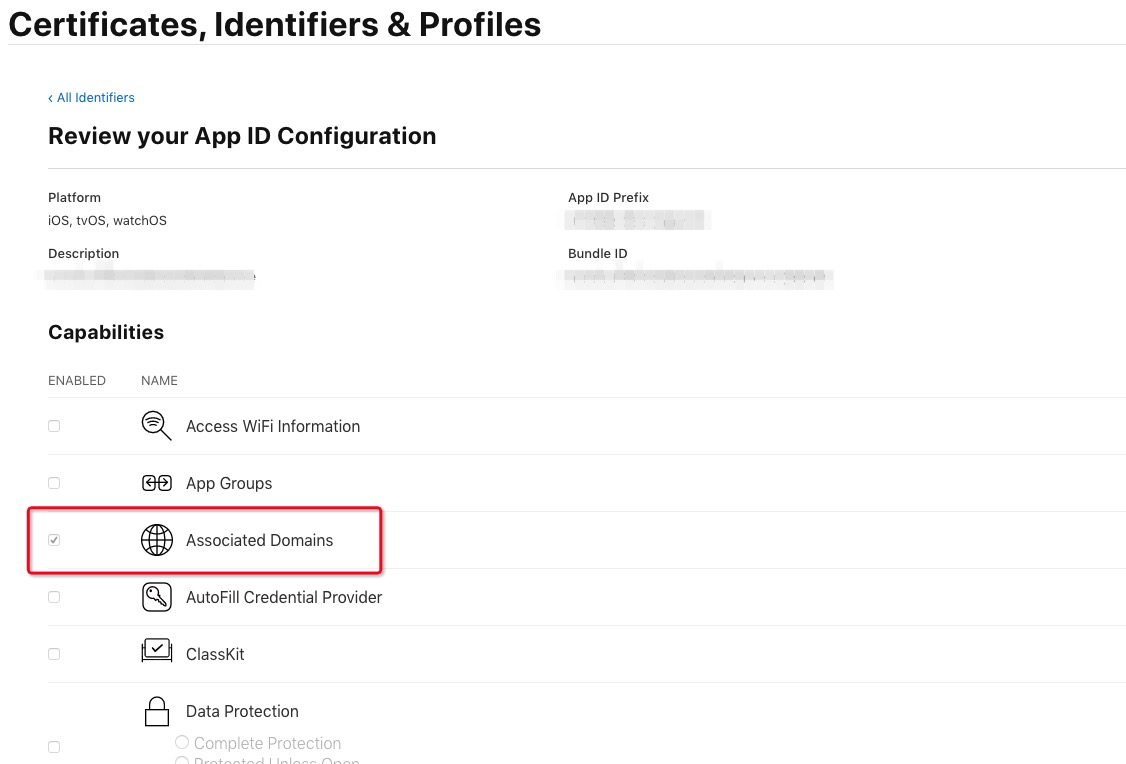Click the Access WiFi Information label

coord(272,426)
